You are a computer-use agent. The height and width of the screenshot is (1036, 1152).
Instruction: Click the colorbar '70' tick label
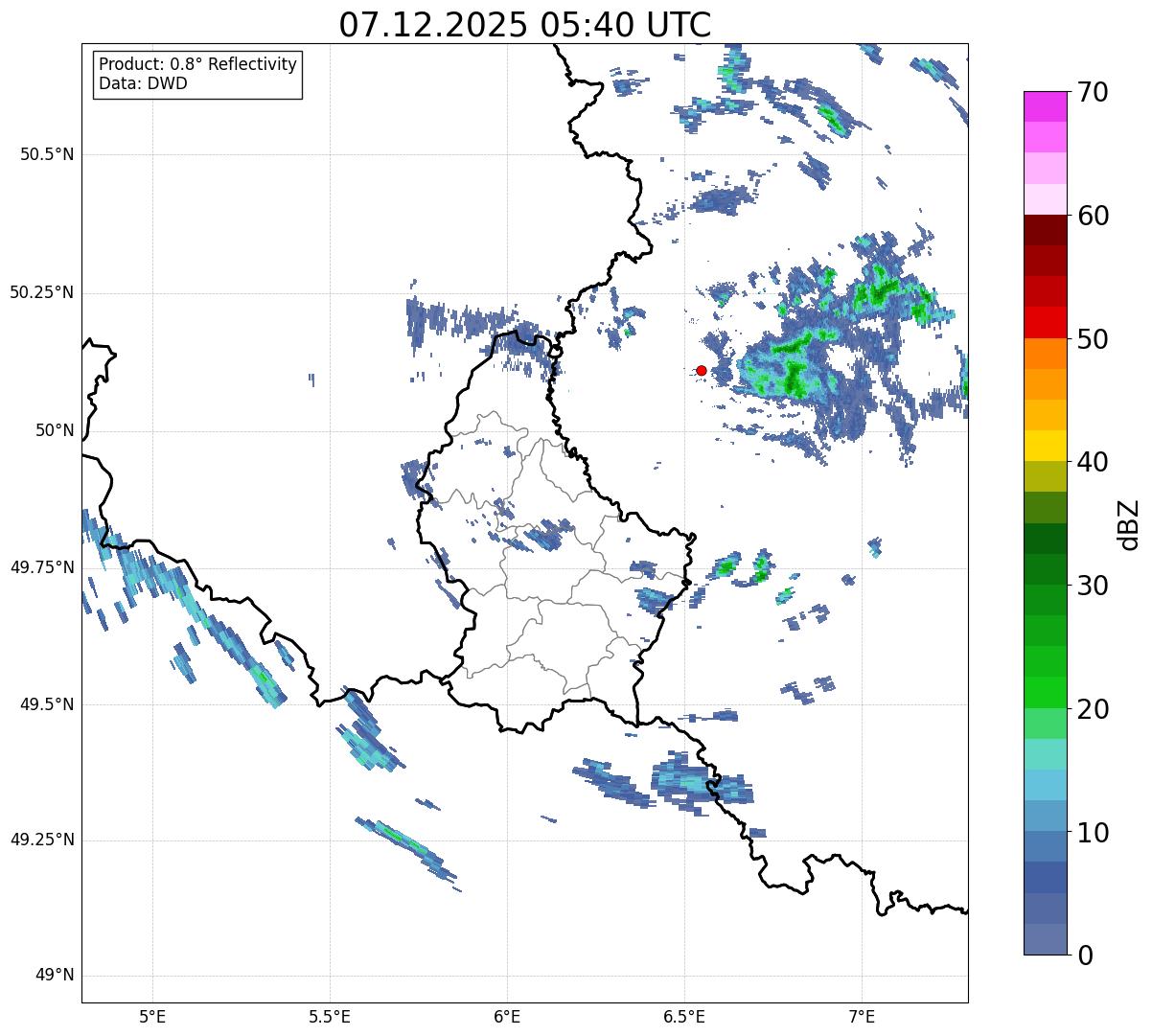[1094, 92]
